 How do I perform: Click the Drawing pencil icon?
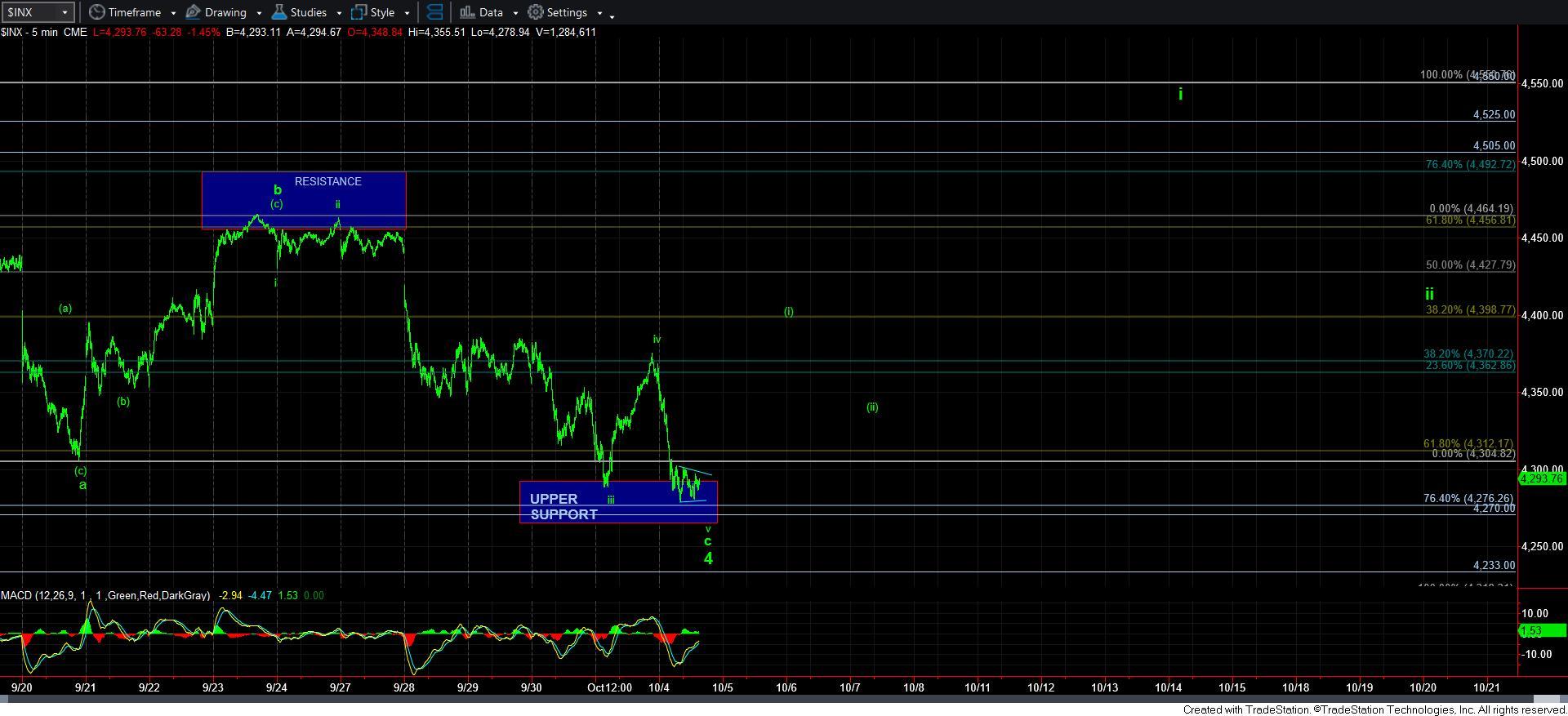tap(194, 12)
